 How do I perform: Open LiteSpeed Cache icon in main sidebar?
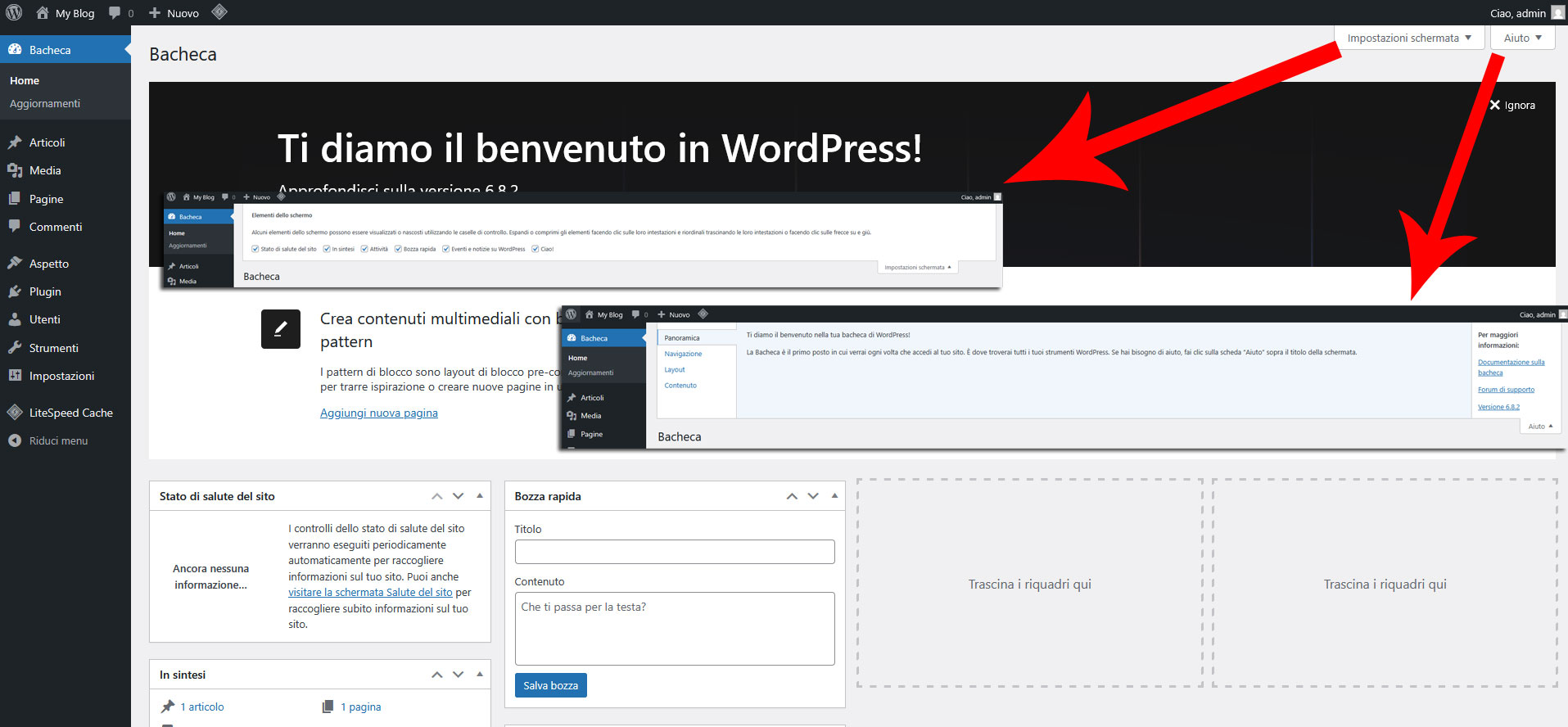pyautogui.click(x=15, y=413)
